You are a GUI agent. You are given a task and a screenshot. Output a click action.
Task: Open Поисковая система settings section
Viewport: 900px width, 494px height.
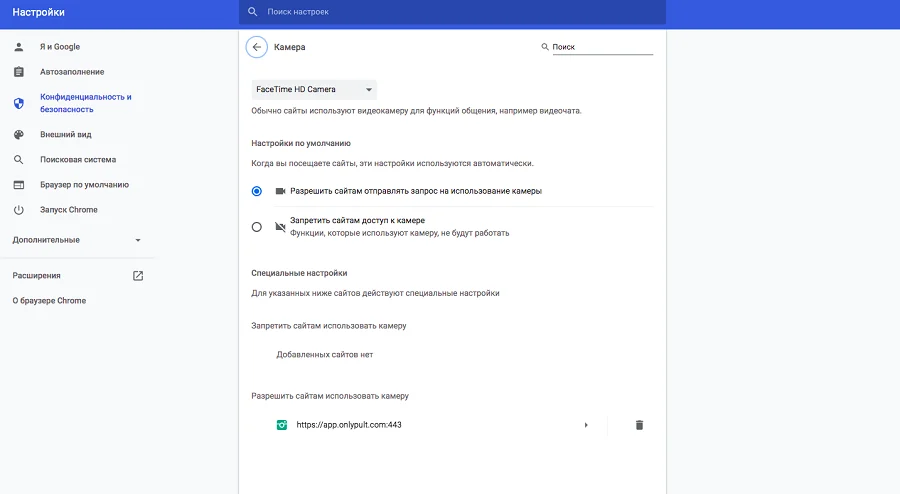(x=78, y=159)
